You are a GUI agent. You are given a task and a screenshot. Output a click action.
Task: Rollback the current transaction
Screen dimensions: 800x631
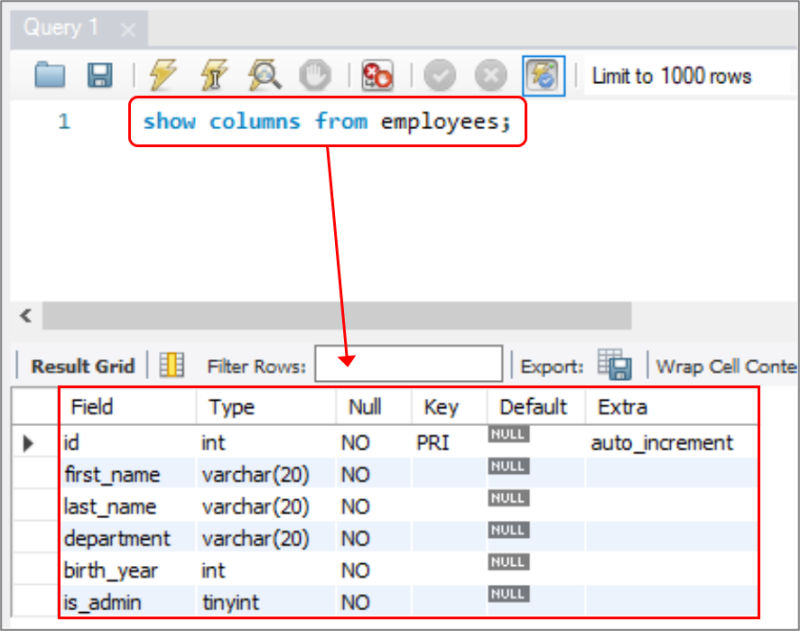[x=490, y=75]
